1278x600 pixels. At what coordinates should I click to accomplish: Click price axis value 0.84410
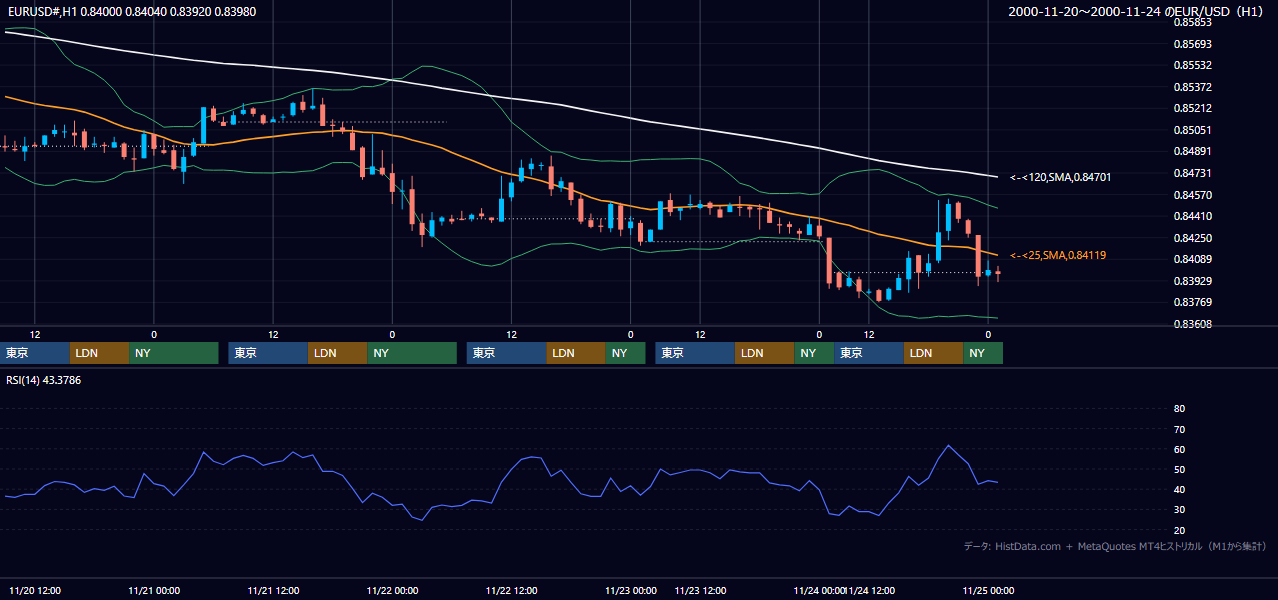pyautogui.click(x=1192, y=216)
